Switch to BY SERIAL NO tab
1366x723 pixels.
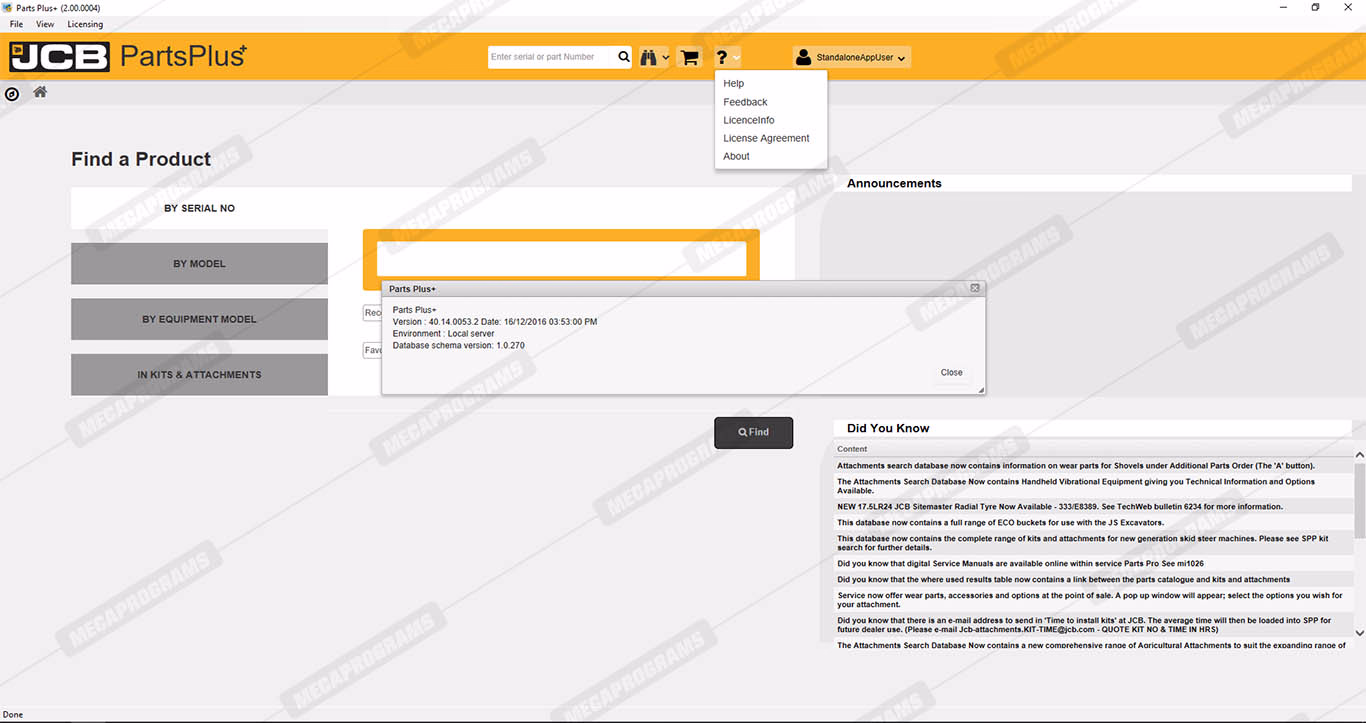tap(199, 208)
